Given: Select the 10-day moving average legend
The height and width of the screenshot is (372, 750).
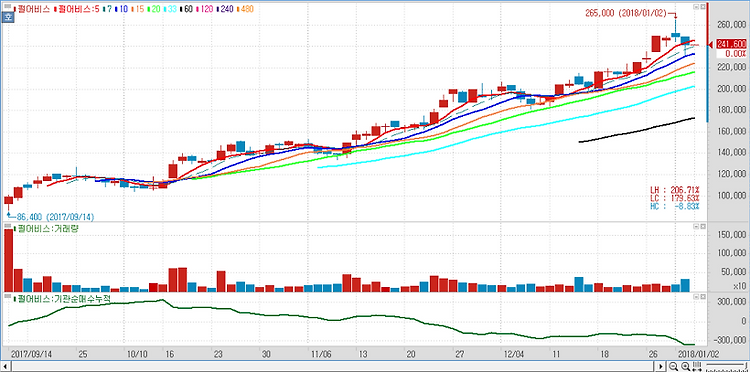Looking at the screenshot, I should 121,9.
